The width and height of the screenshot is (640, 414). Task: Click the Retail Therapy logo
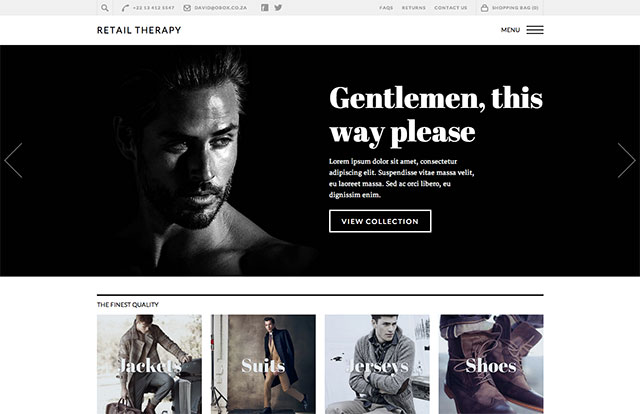point(139,30)
